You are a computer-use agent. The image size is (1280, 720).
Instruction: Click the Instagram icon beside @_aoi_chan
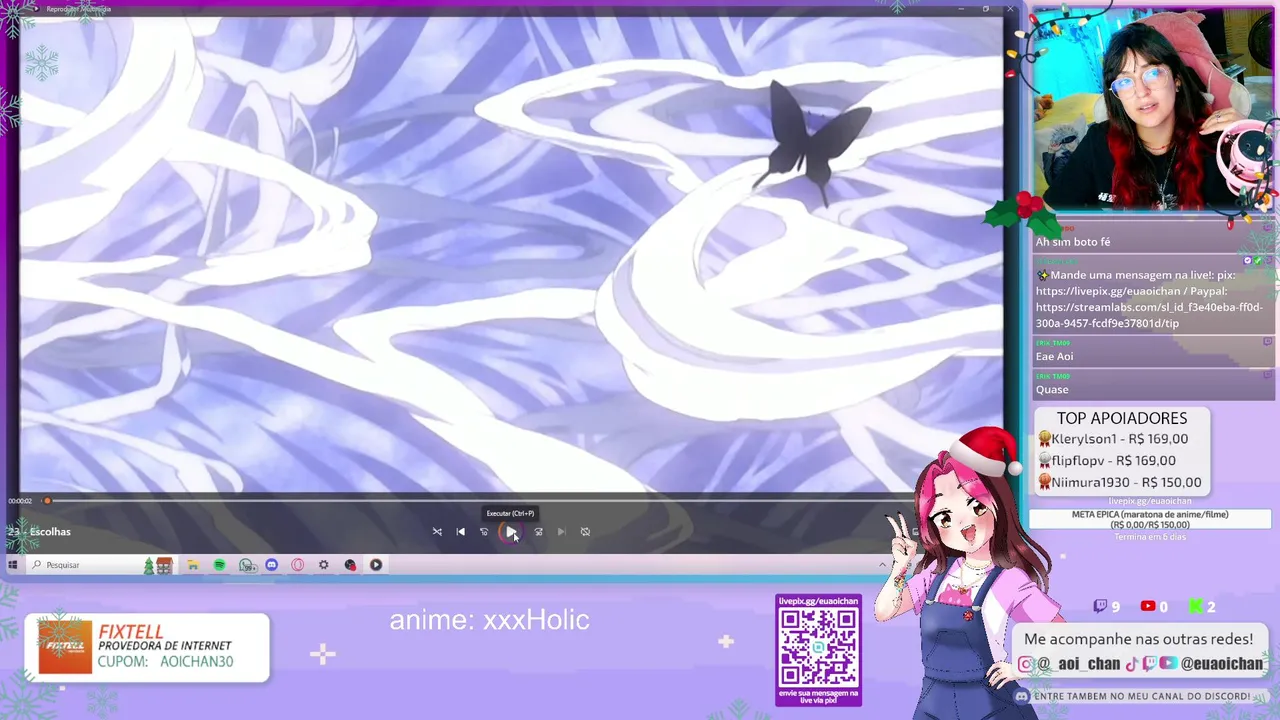[x=1026, y=664]
